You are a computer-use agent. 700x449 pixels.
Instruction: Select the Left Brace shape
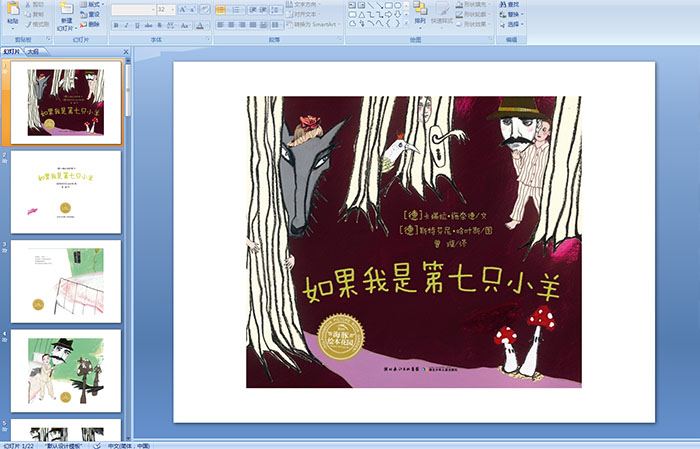(388, 23)
